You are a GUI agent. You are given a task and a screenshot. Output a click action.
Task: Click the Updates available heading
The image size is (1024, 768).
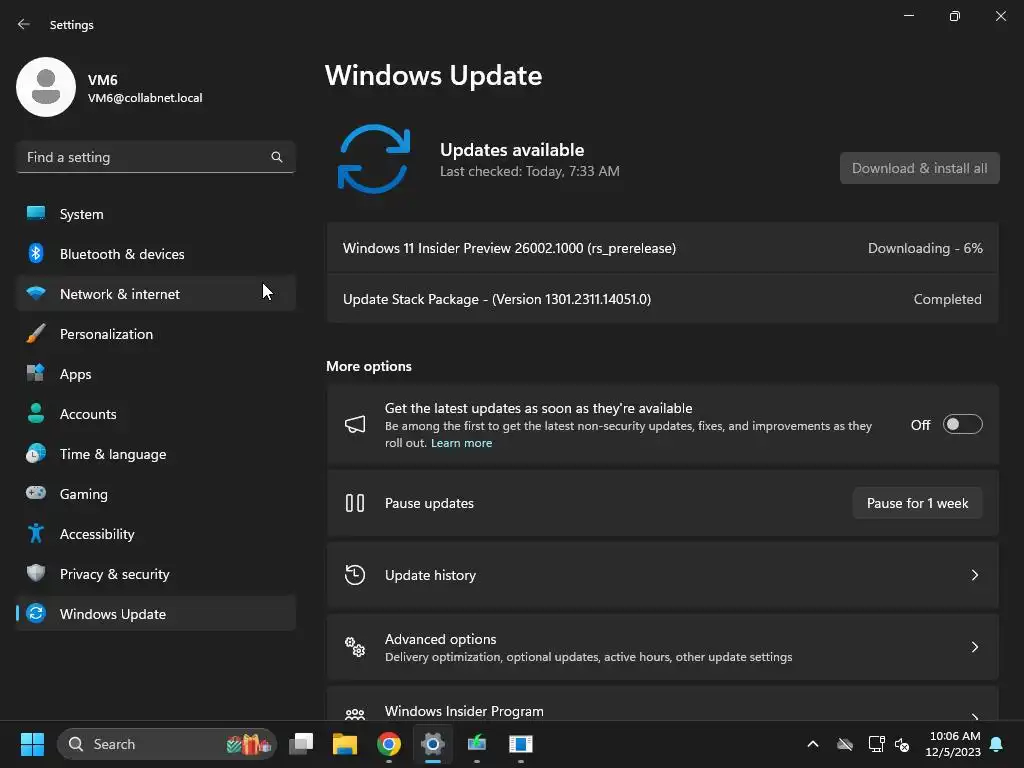[x=512, y=150]
